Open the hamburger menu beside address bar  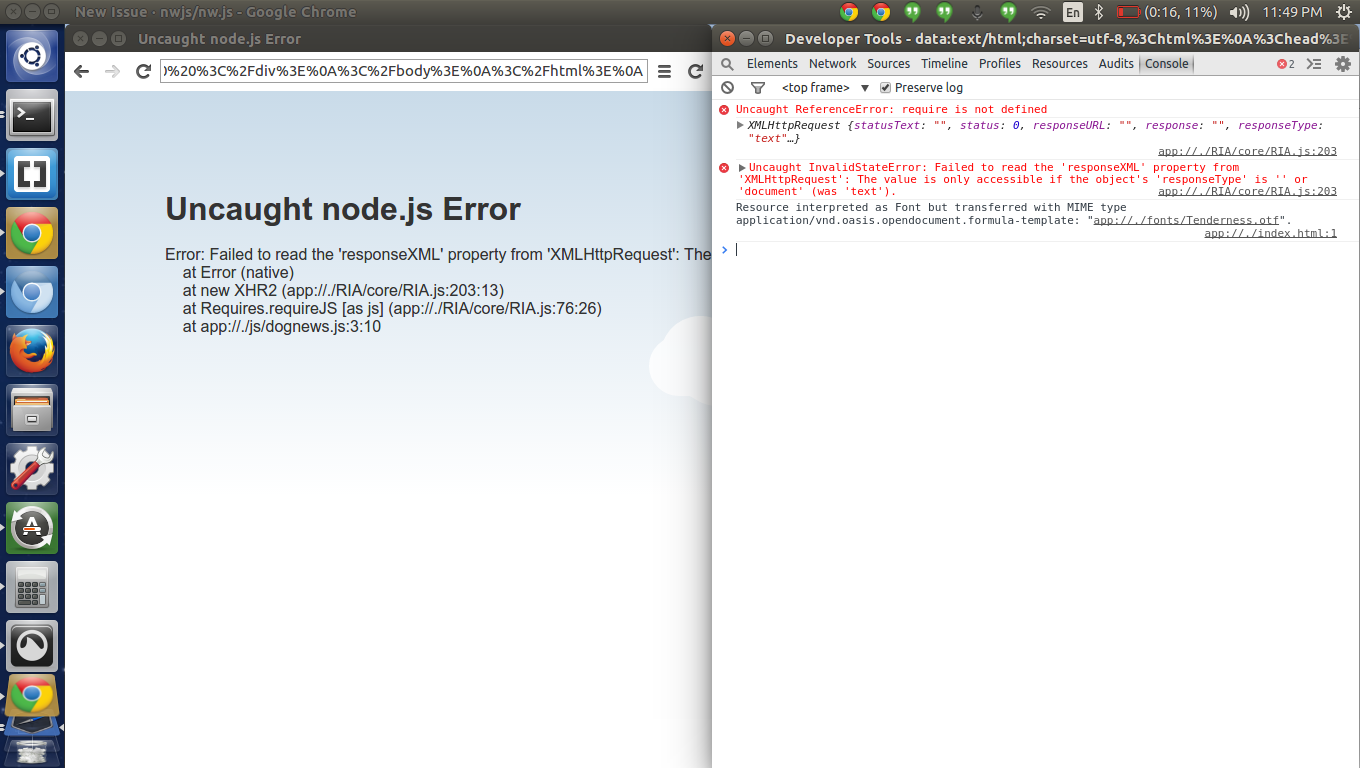(664, 72)
